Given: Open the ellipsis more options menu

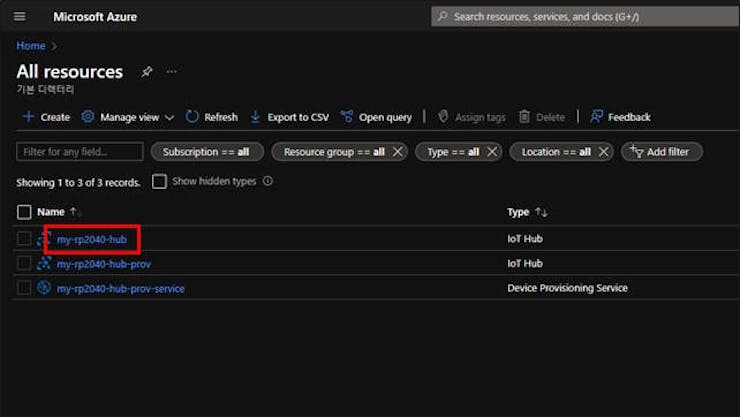Looking at the screenshot, I should pyautogui.click(x=171, y=72).
